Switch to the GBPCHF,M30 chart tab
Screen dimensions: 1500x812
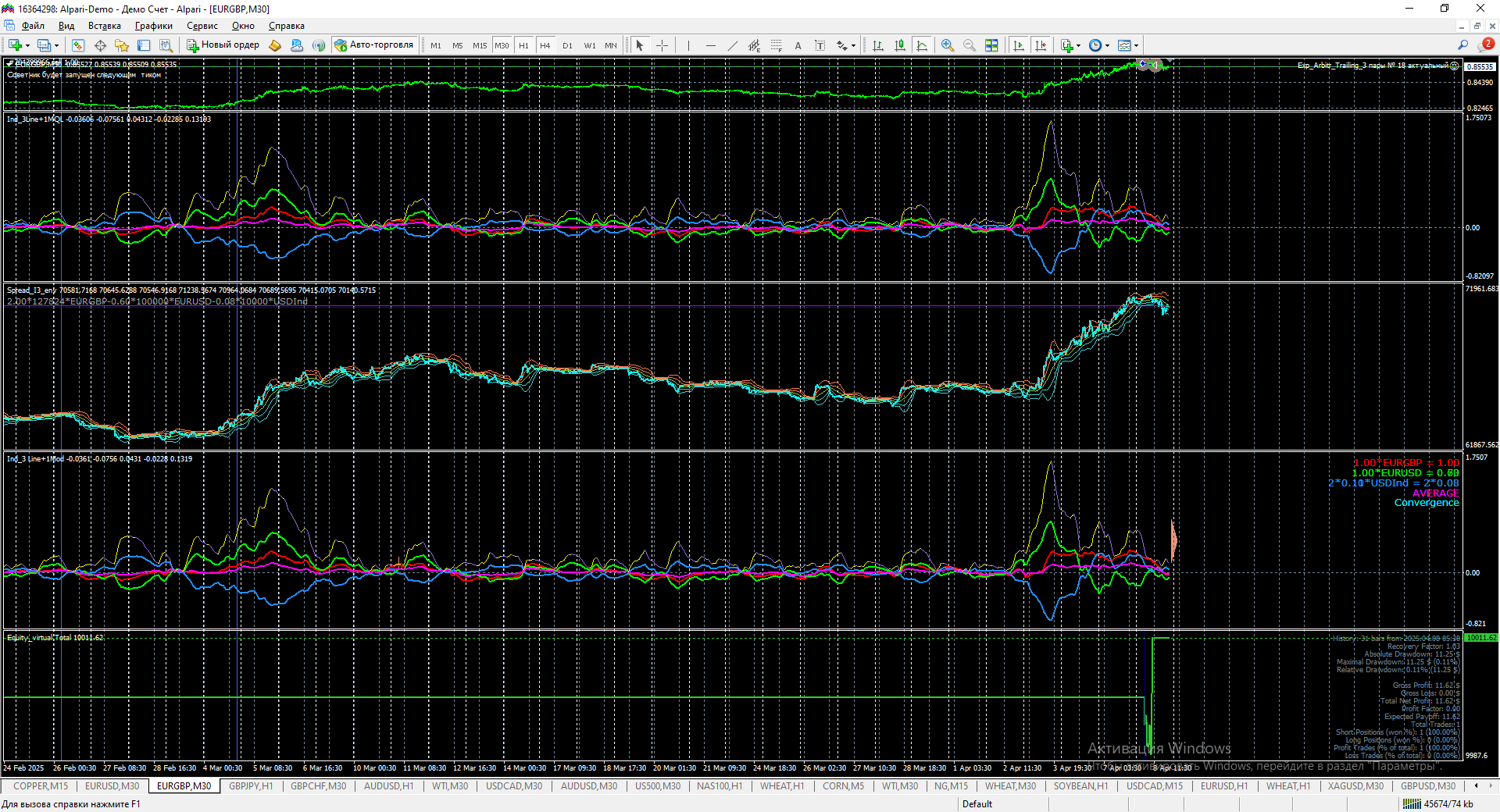tap(318, 786)
